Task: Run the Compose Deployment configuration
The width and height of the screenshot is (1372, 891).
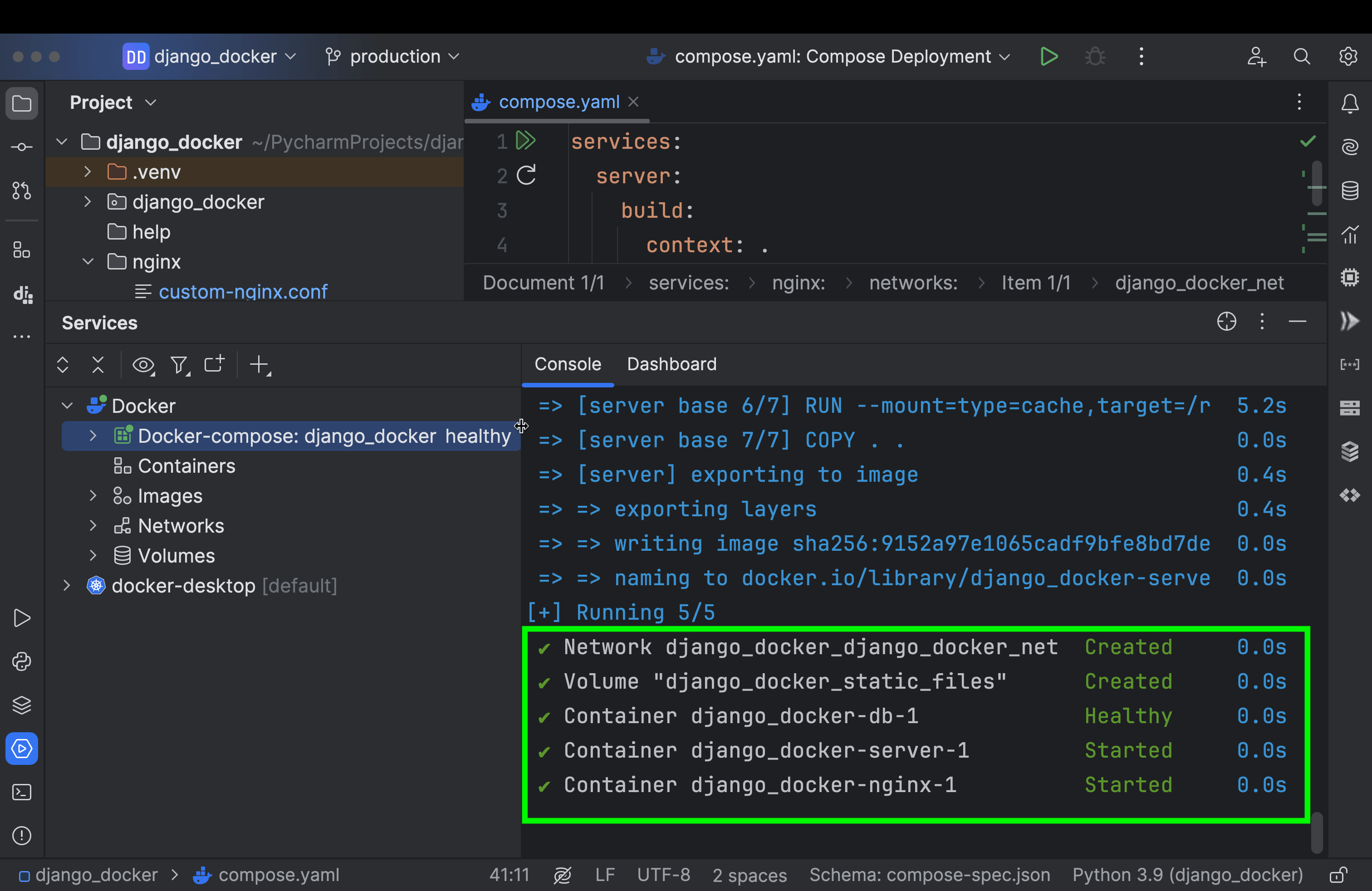Action: coord(1049,56)
